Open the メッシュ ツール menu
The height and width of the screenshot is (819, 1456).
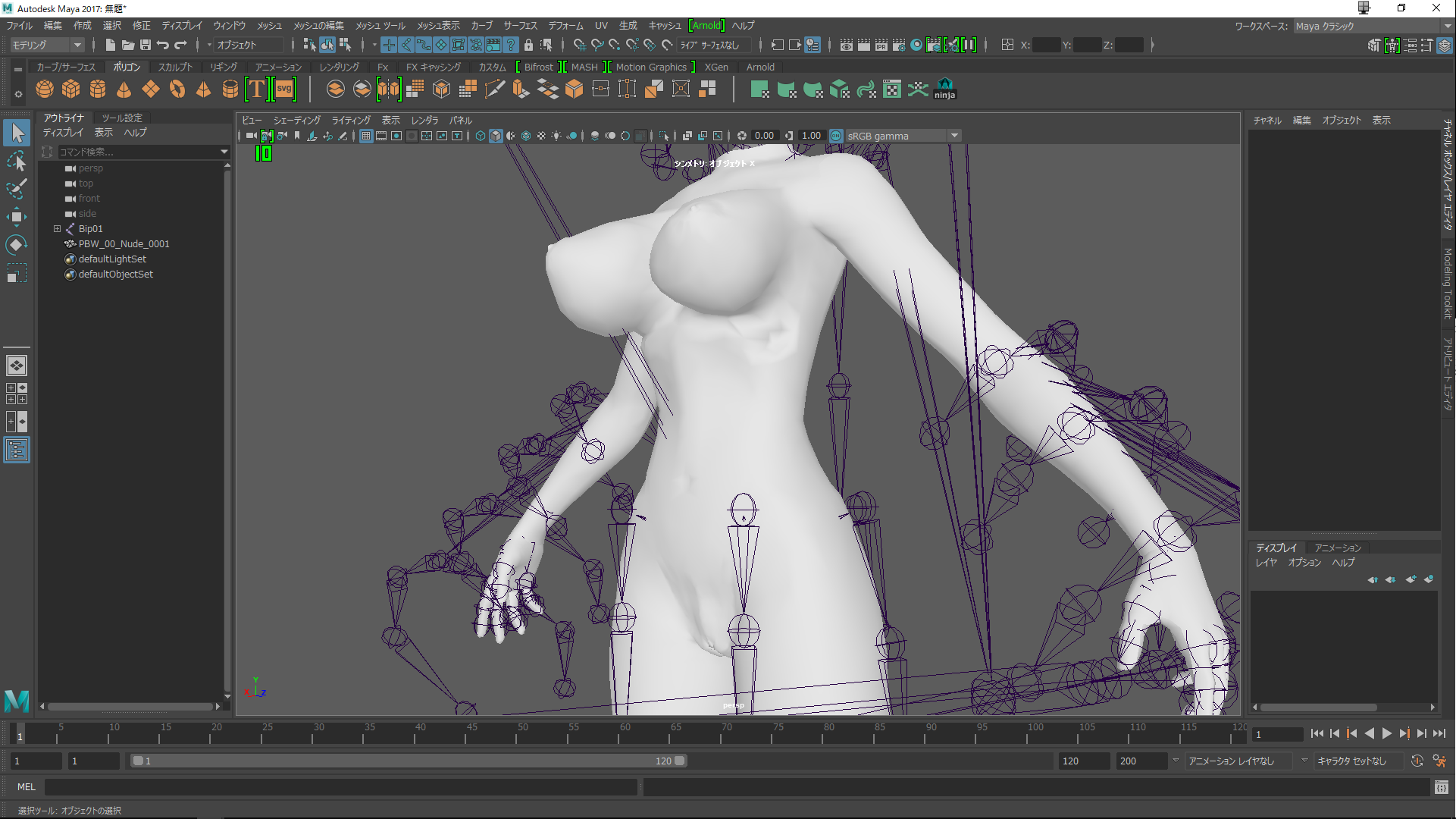tap(380, 25)
